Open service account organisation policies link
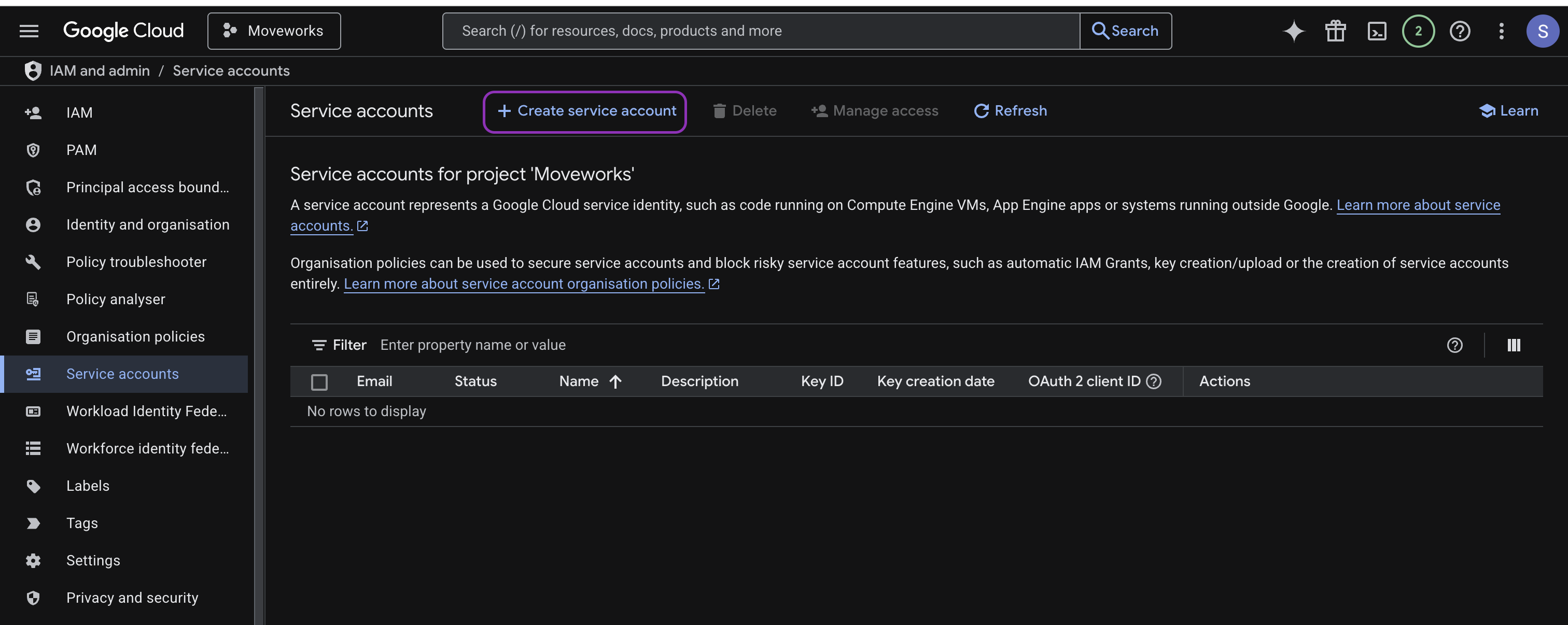 (x=524, y=284)
